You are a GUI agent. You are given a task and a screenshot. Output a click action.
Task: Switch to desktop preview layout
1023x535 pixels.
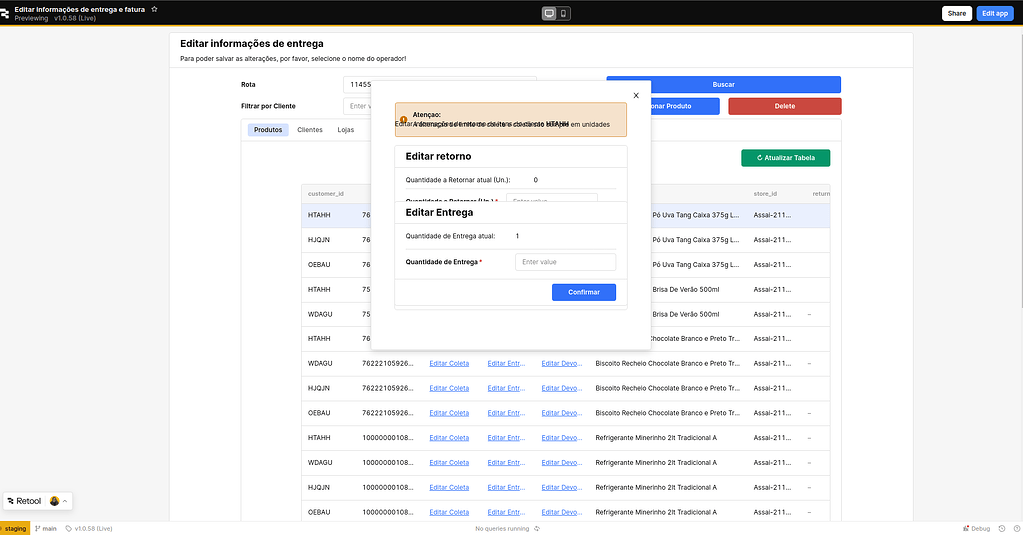[549, 13]
